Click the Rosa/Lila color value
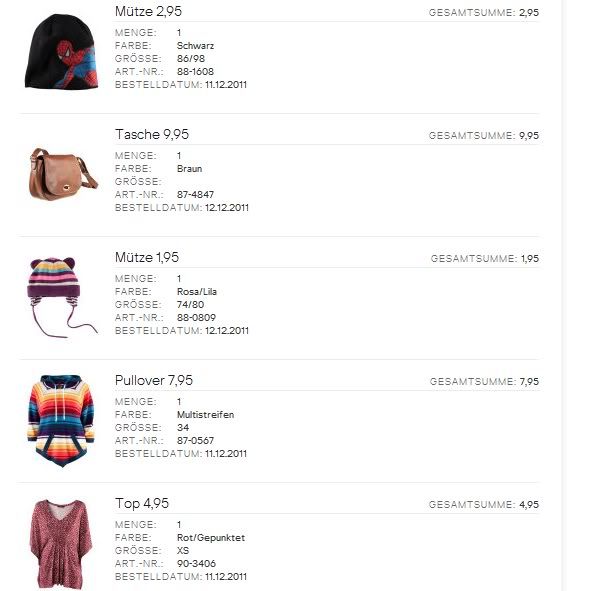The width and height of the screenshot is (591, 591). point(197,292)
